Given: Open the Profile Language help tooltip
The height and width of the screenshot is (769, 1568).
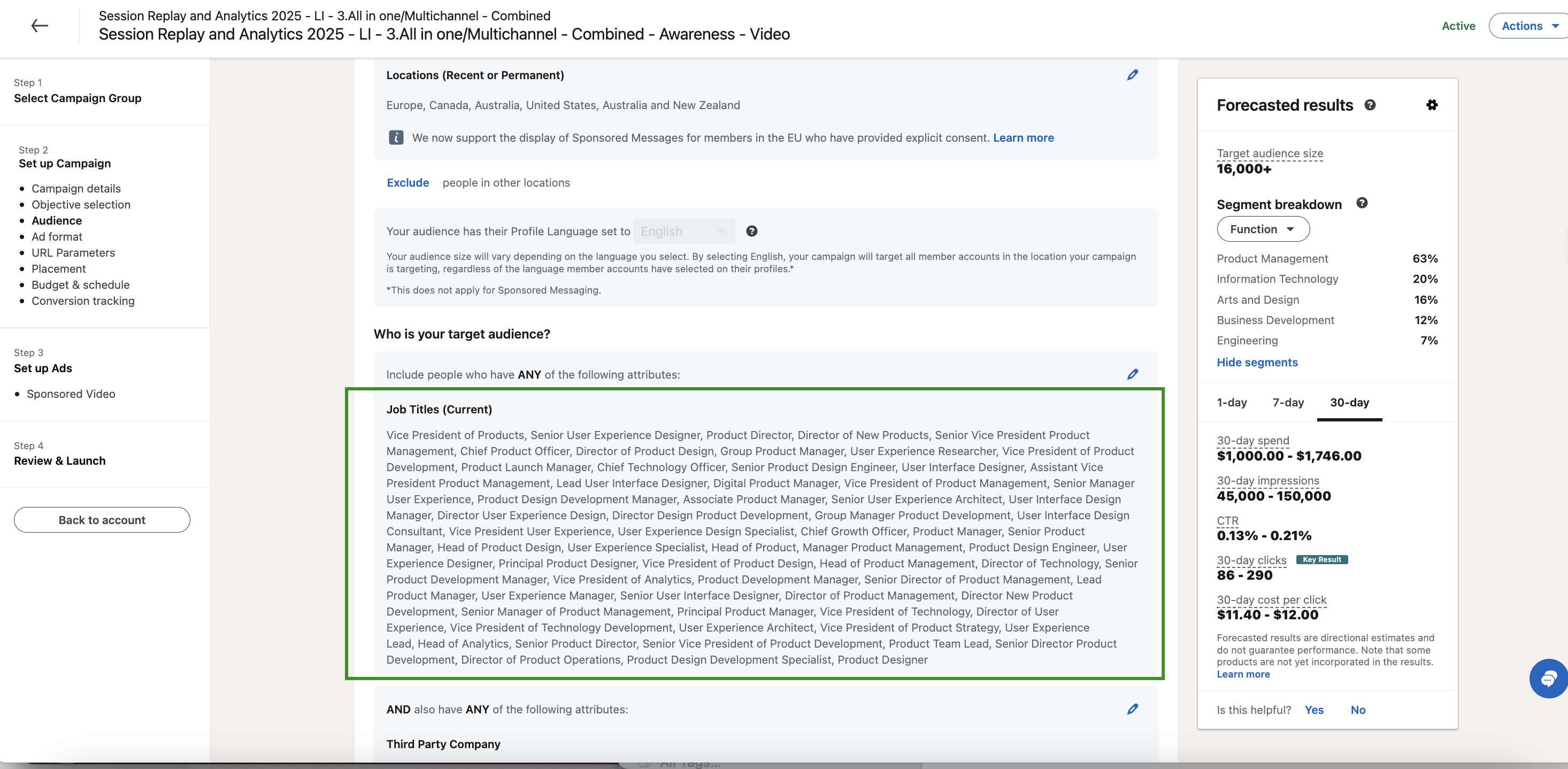Looking at the screenshot, I should click(752, 231).
